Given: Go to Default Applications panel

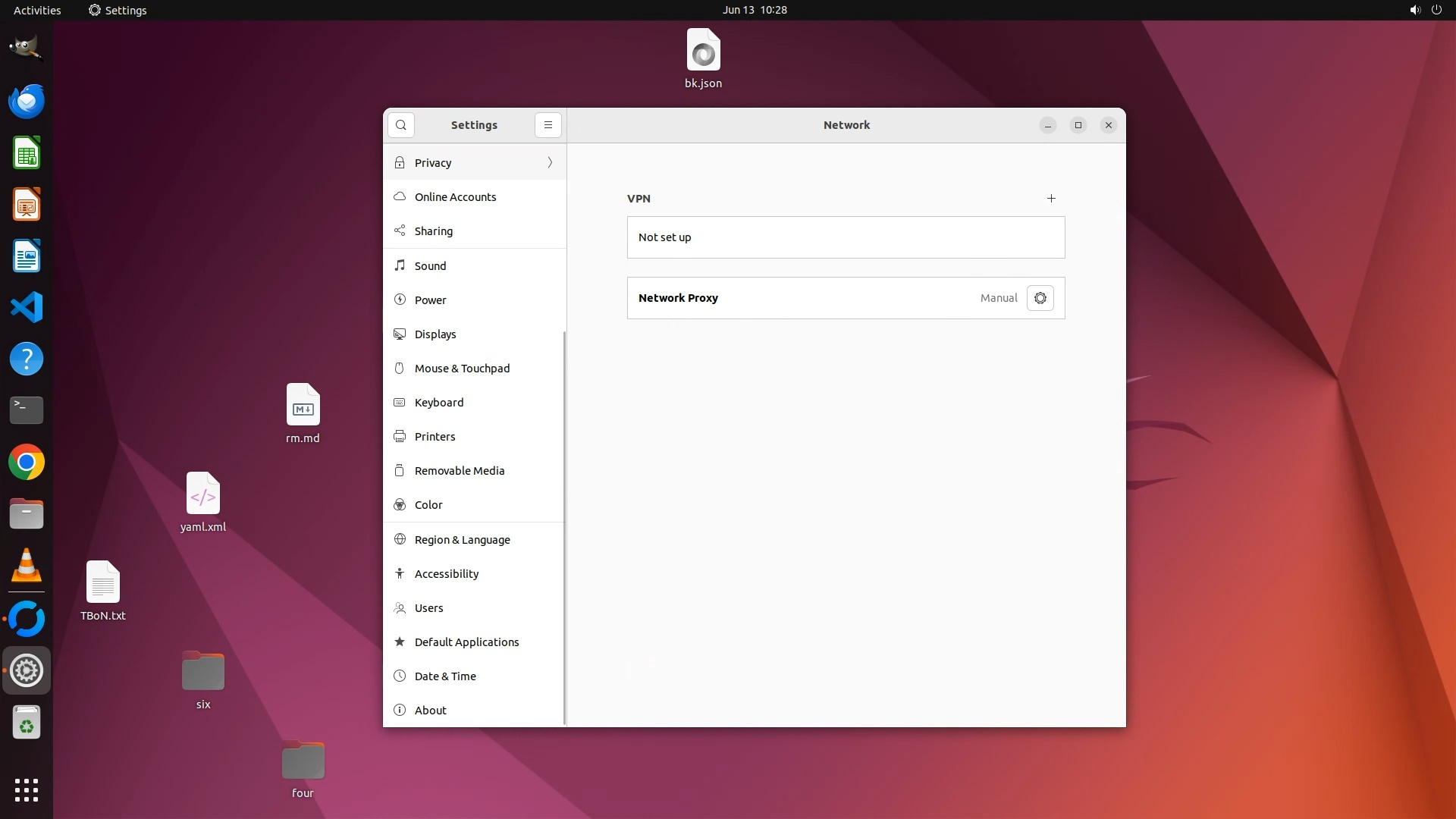Looking at the screenshot, I should [466, 642].
